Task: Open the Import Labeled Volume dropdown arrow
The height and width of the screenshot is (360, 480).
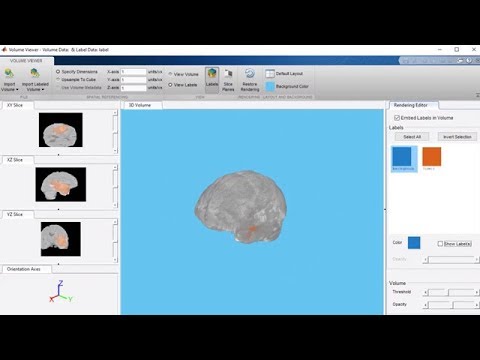Action: [43, 90]
